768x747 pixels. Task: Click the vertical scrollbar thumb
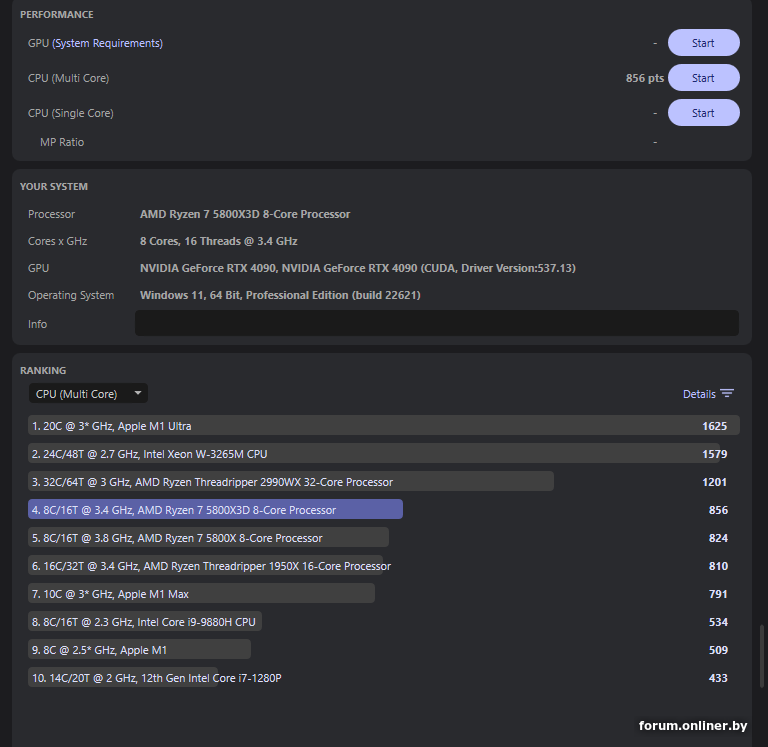(x=762, y=658)
